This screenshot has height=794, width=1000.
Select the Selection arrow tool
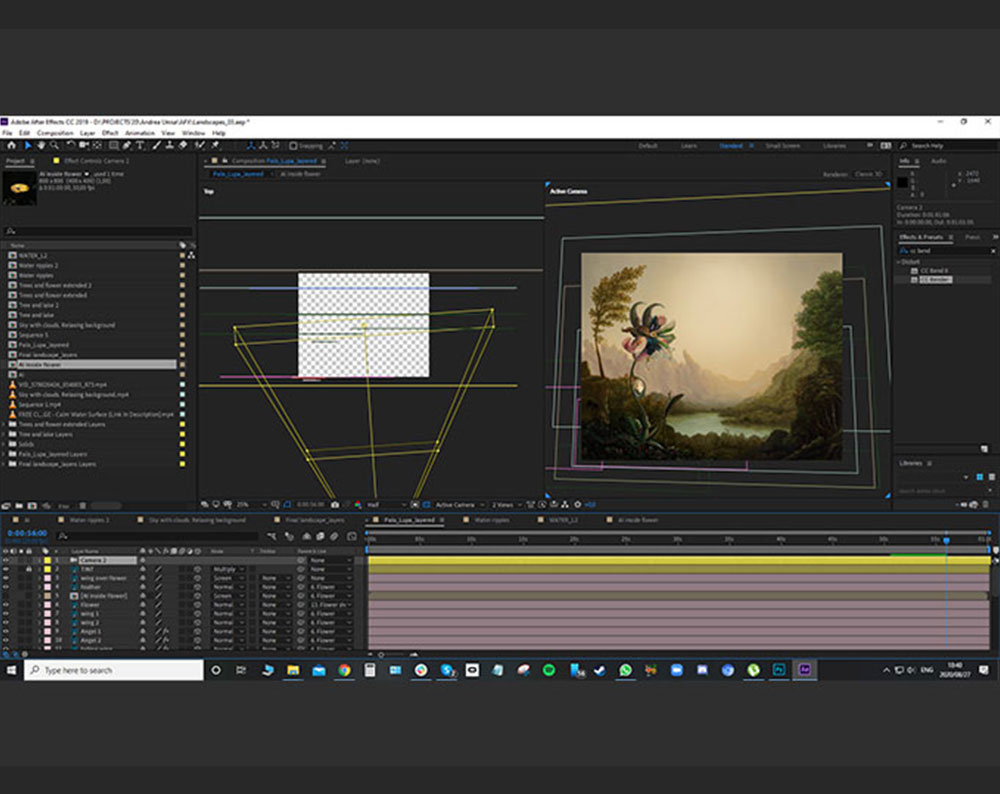[x=27, y=146]
